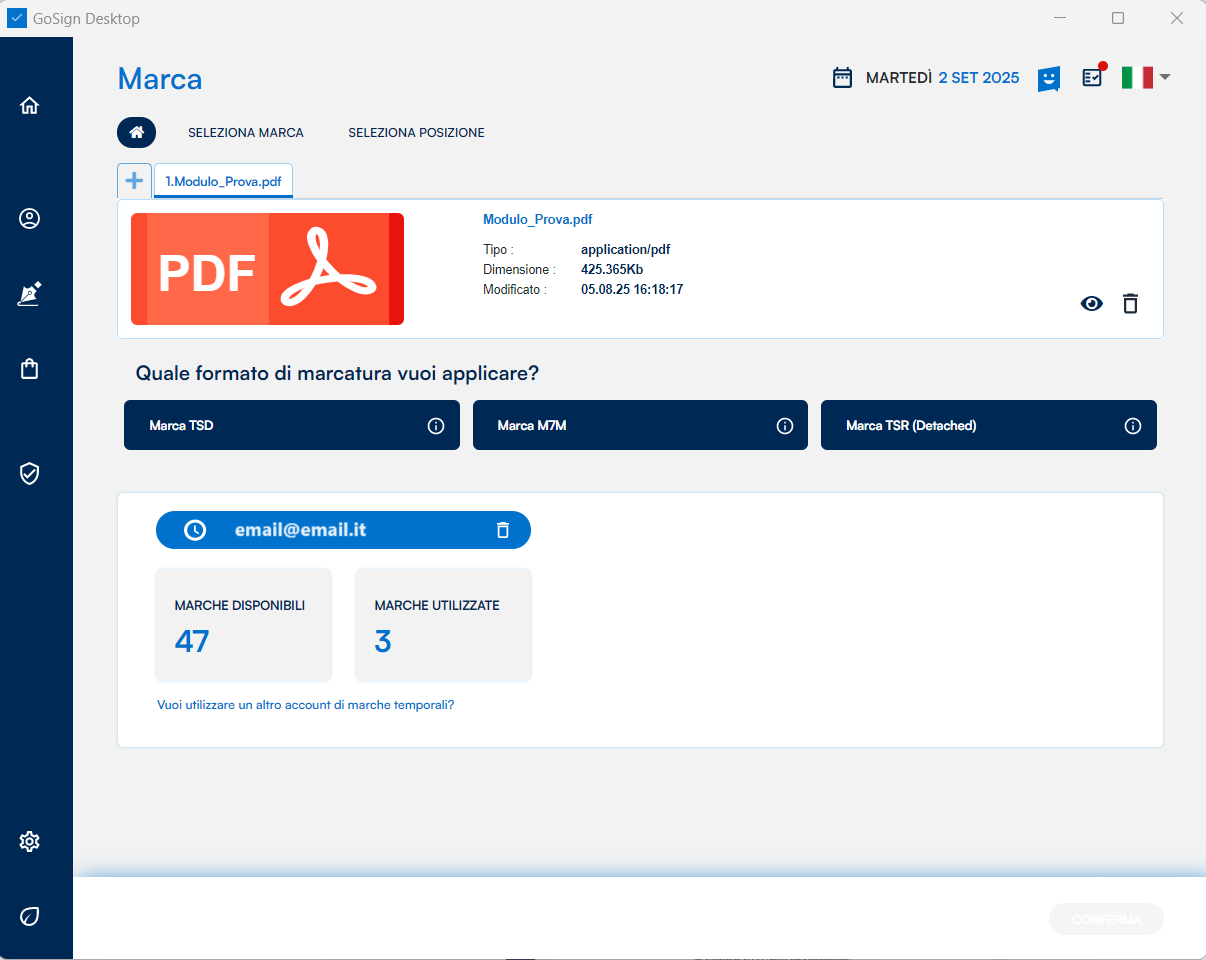The height and width of the screenshot is (960, 1206).
Task: Remove email@email.it timestamp account
Action: pos(503,530)
